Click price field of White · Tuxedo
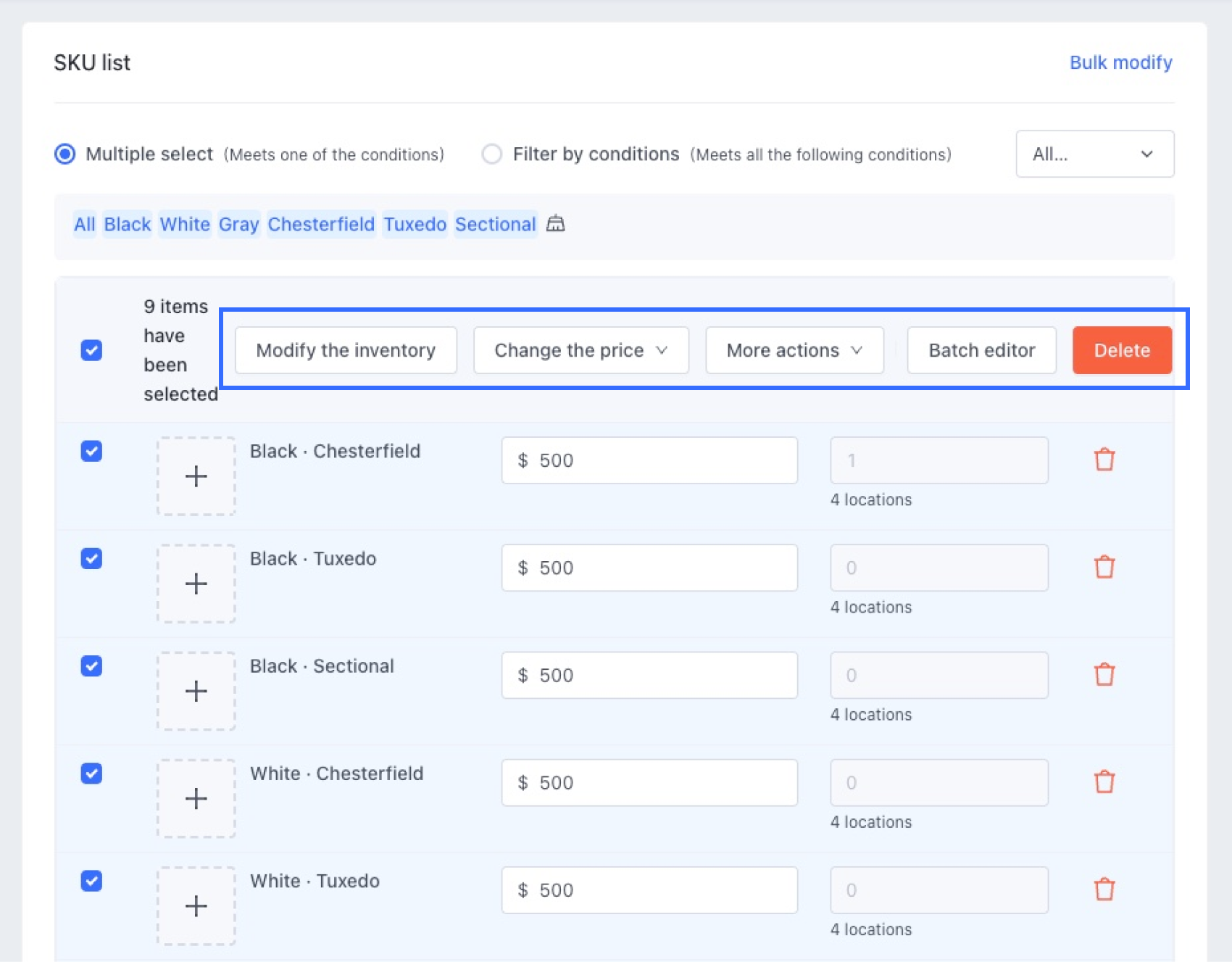 point(649,890)
